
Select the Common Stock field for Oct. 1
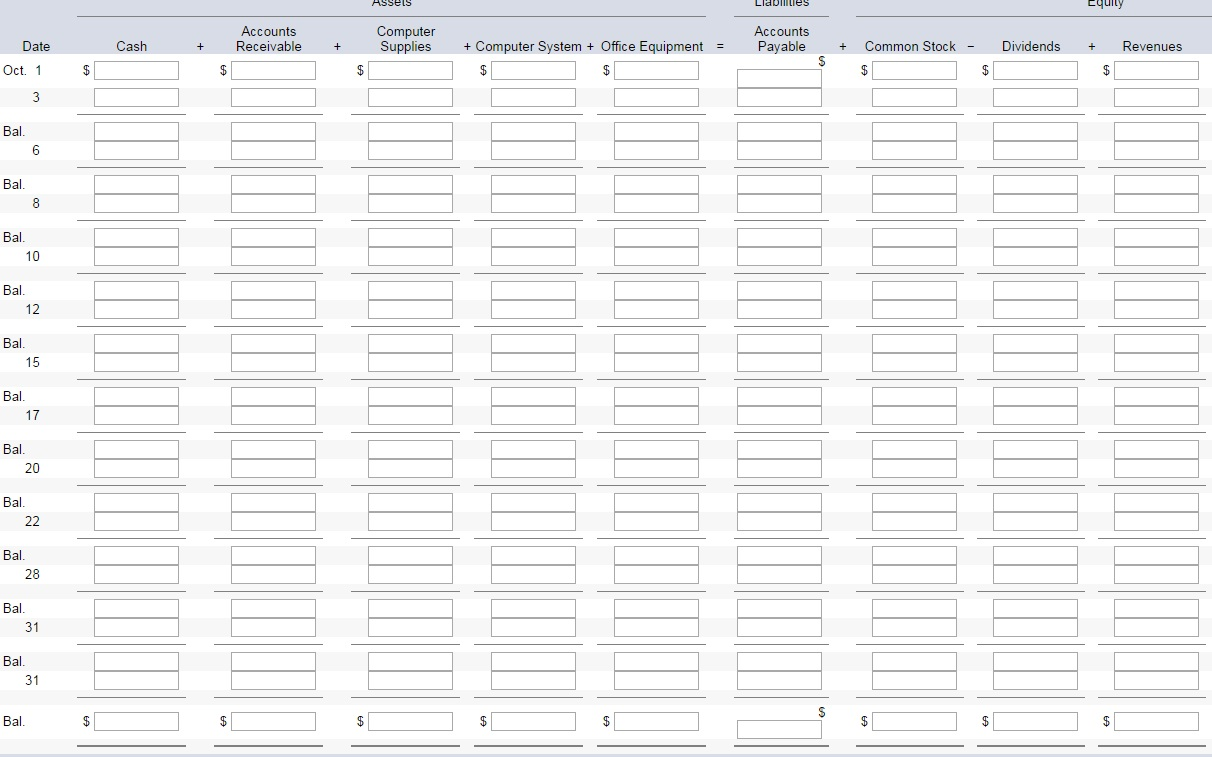click(x=914, y=71)
